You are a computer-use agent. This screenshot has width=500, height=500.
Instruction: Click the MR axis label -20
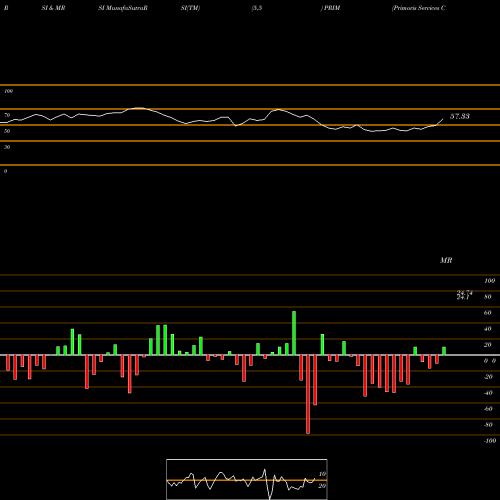pyautogui.click(x=488, y=377)
